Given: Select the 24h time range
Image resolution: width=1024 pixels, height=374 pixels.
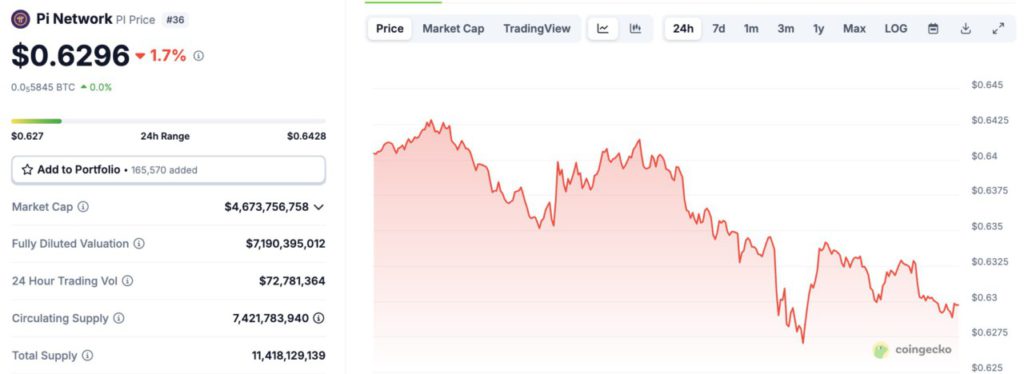Looking at the screenshot, I should pyautogui.click(x=683, y=29).
